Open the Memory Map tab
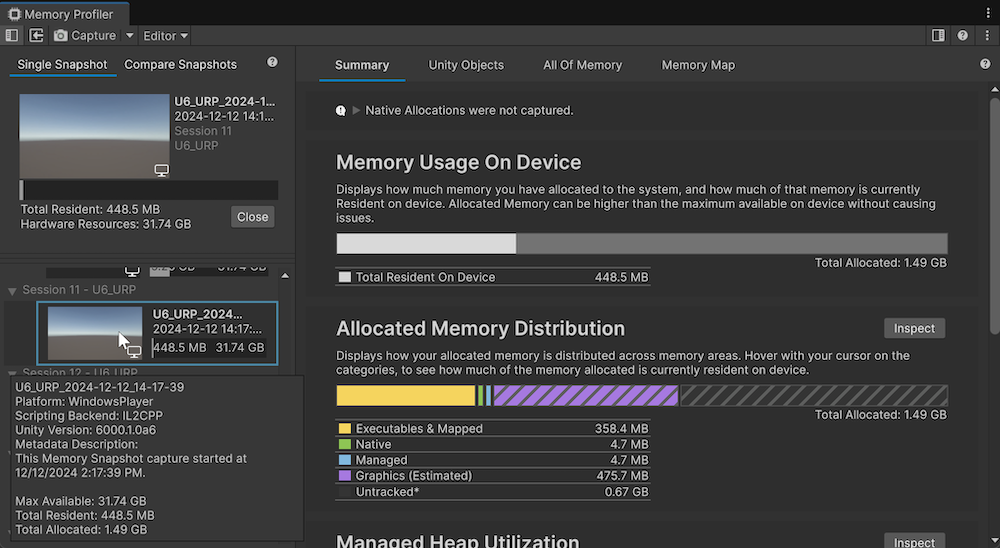Image resolution: width=1000 pixels, height=548 pixels. pos(698,65)
